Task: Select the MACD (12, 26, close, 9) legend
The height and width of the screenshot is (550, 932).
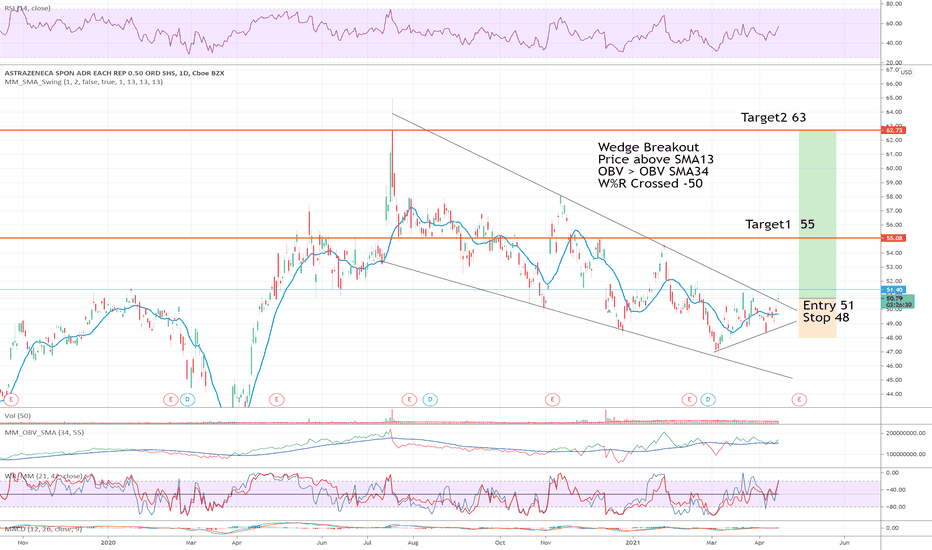Action: 43,529
